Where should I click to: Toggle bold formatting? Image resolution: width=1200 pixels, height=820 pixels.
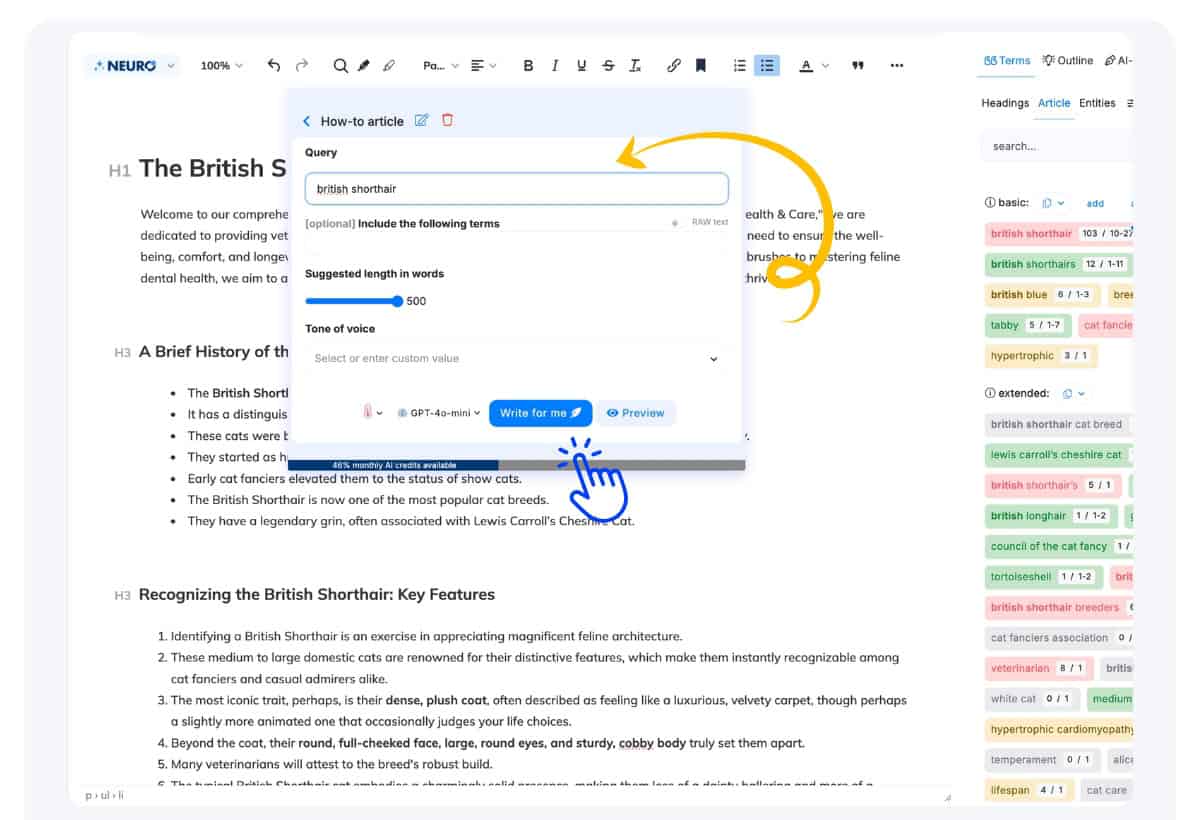(x=528, y=65)
